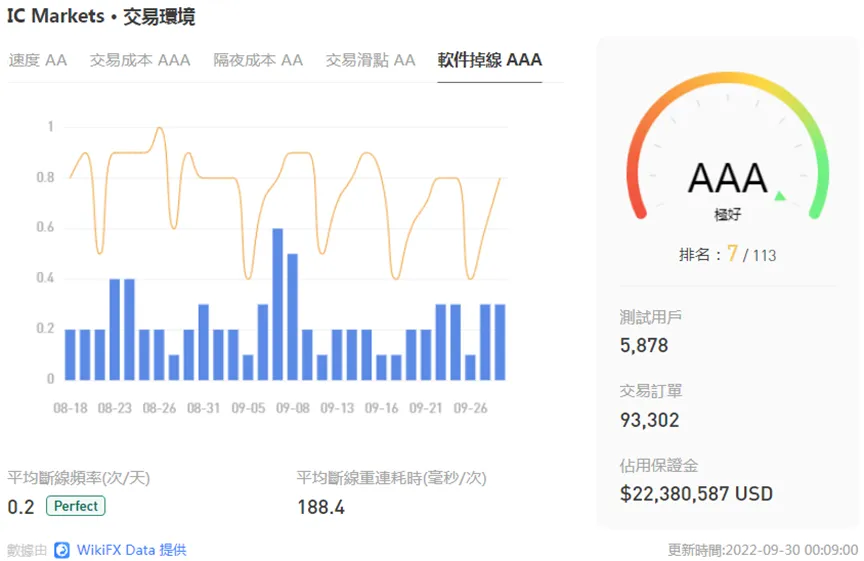The height and width of the screenshot is (561, 864).
Task: Click the 更新時間 timestamp text
Action: click(x=763, y=550)
